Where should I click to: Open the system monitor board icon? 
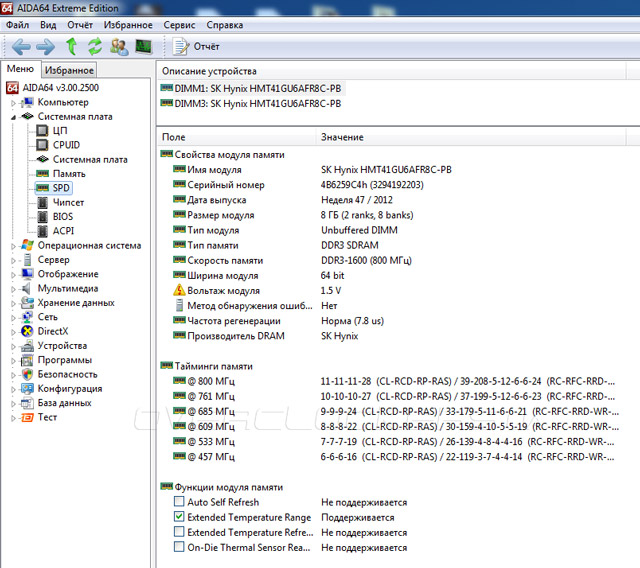(143, 47)
